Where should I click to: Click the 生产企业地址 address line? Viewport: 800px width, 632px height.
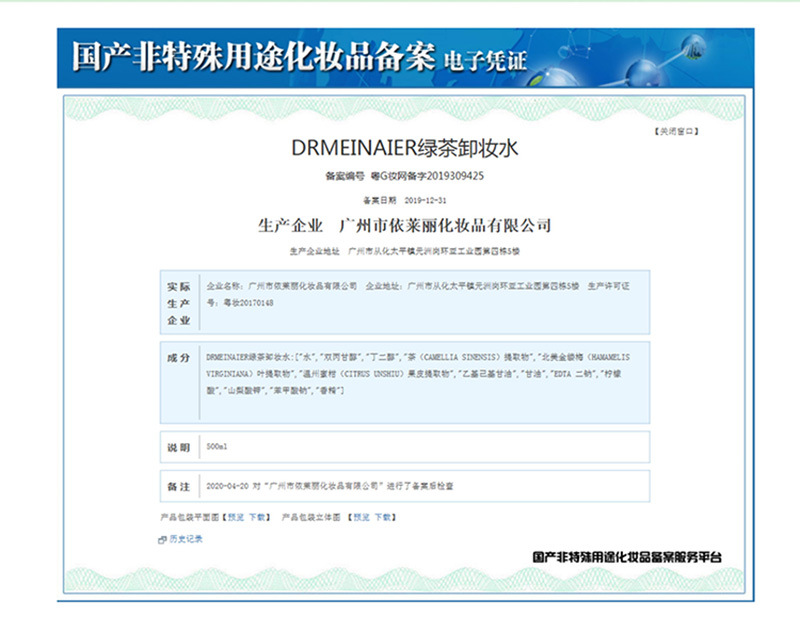[x=405, y=251]
